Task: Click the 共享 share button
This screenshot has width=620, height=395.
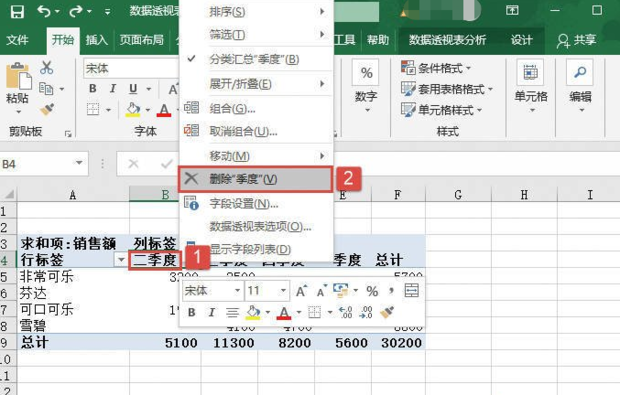Action: tap(576, 40)
